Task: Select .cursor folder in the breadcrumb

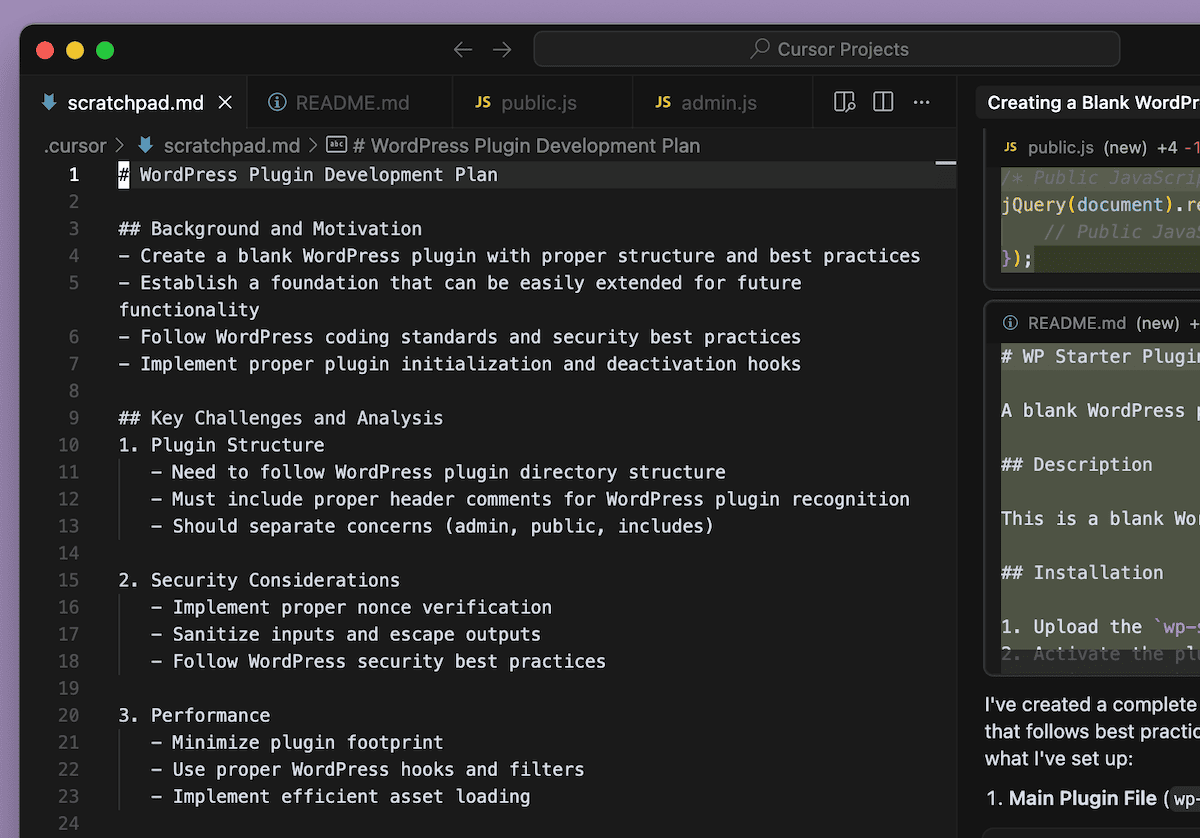Action: tap(75, 146)
